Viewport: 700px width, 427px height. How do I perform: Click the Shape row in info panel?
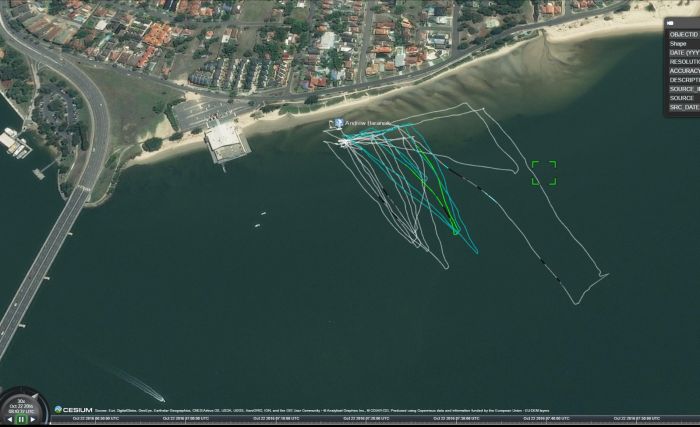click(684, 43)
